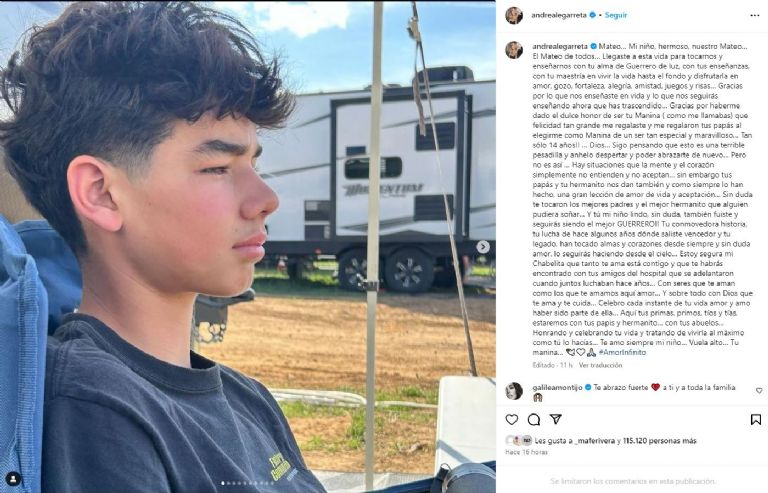
Task: Open galileamontijo's profile avatar
Action: coord(514,391)
